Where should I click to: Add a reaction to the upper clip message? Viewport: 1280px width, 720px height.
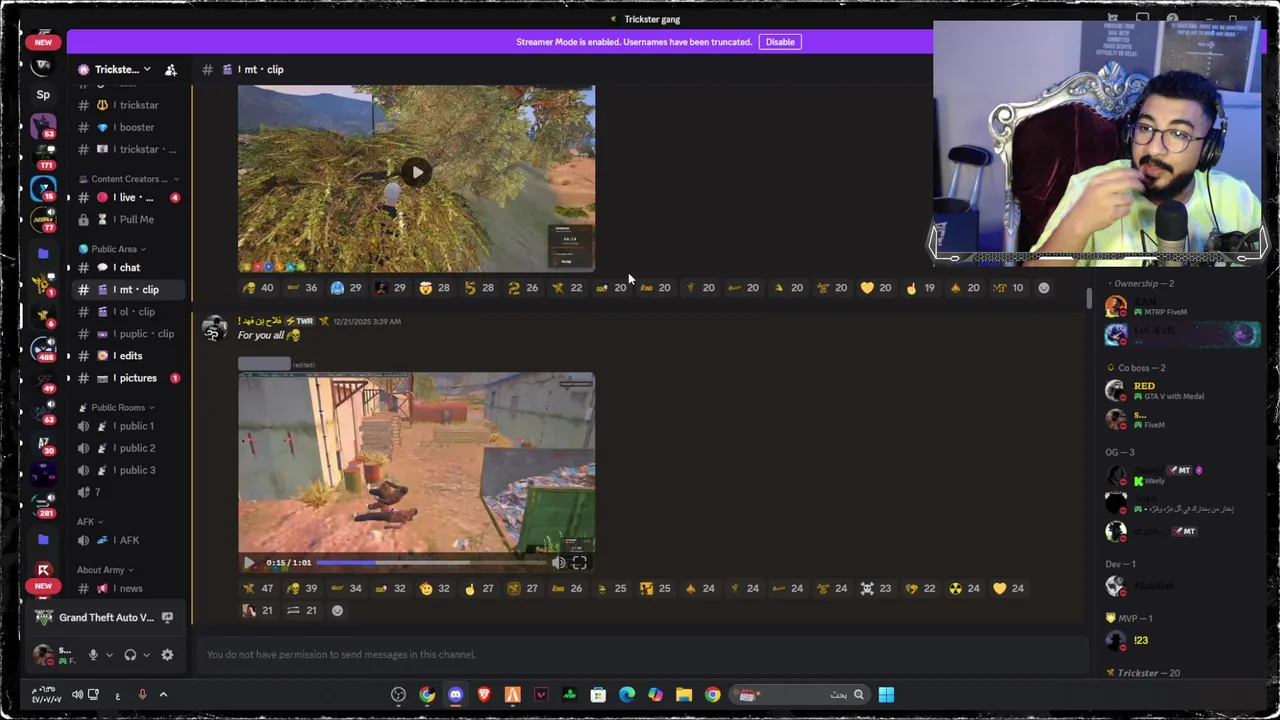pos(1044,288)
